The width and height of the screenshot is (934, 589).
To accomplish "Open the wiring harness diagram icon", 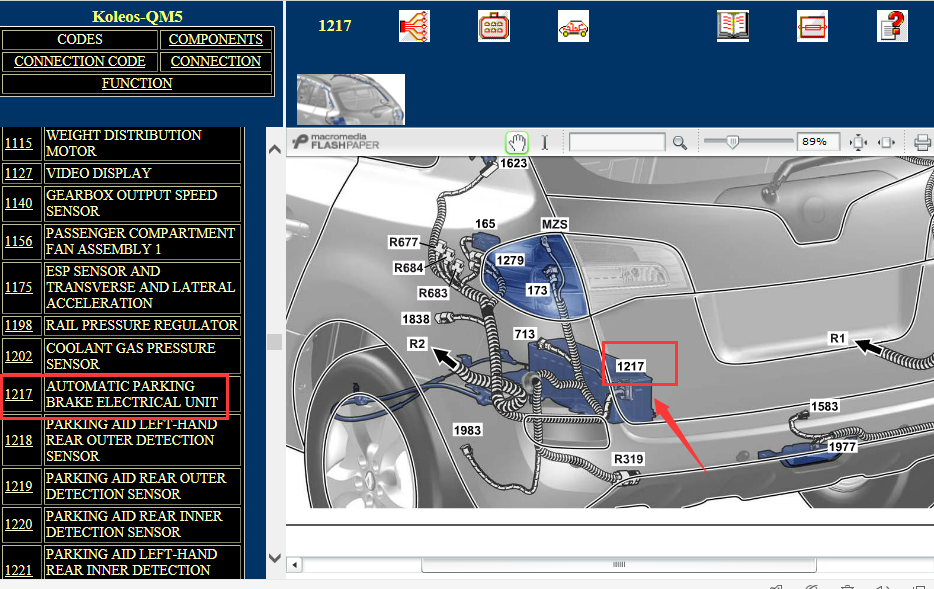I will (x=414, y=26).
